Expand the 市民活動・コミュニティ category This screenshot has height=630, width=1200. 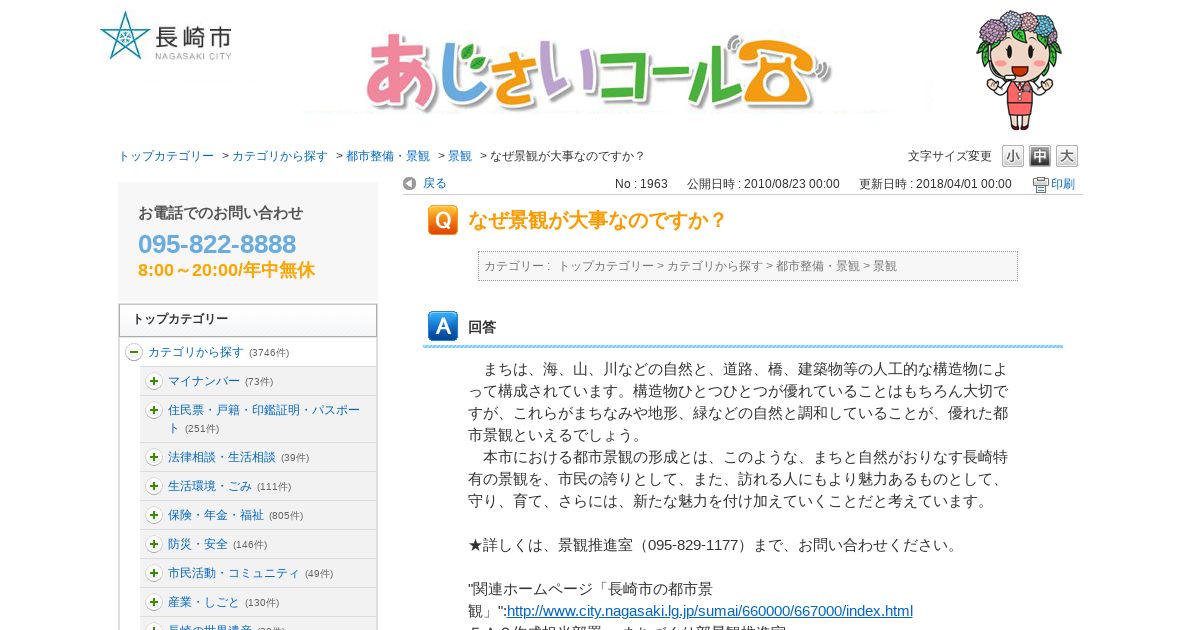(154, 573)
